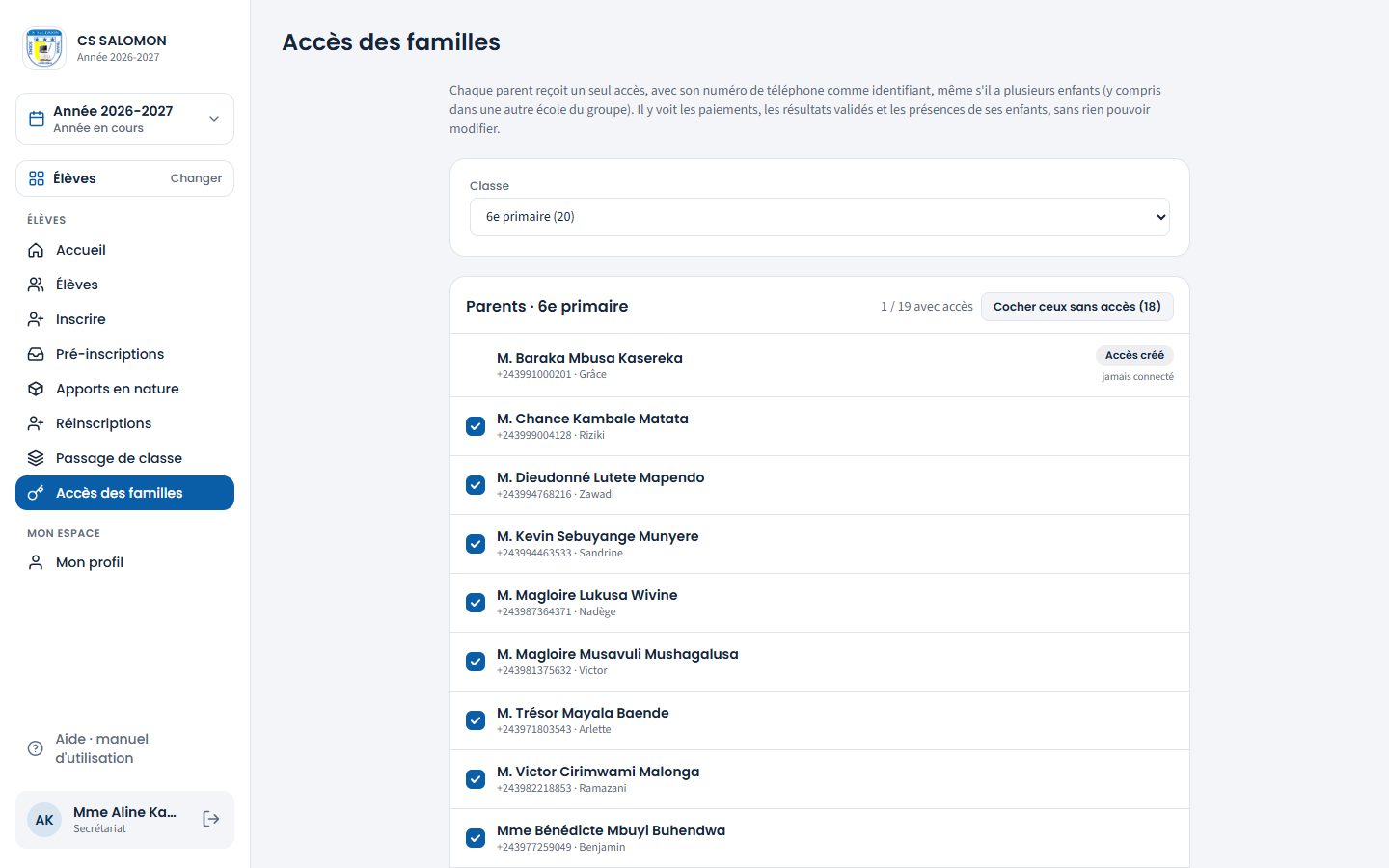1389x868 pixels.
Task: Navigate to Passage de classe
Action: [x=124, y=458]
